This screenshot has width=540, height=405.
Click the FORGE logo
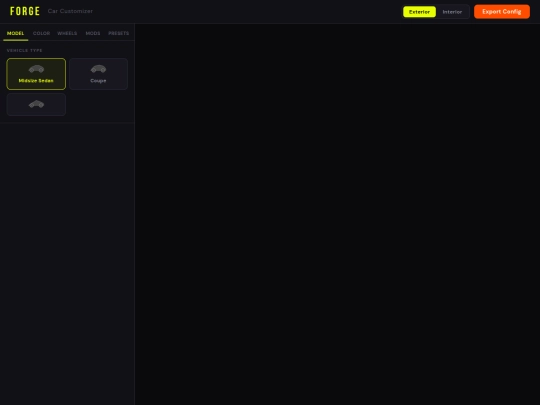point(25,11)
